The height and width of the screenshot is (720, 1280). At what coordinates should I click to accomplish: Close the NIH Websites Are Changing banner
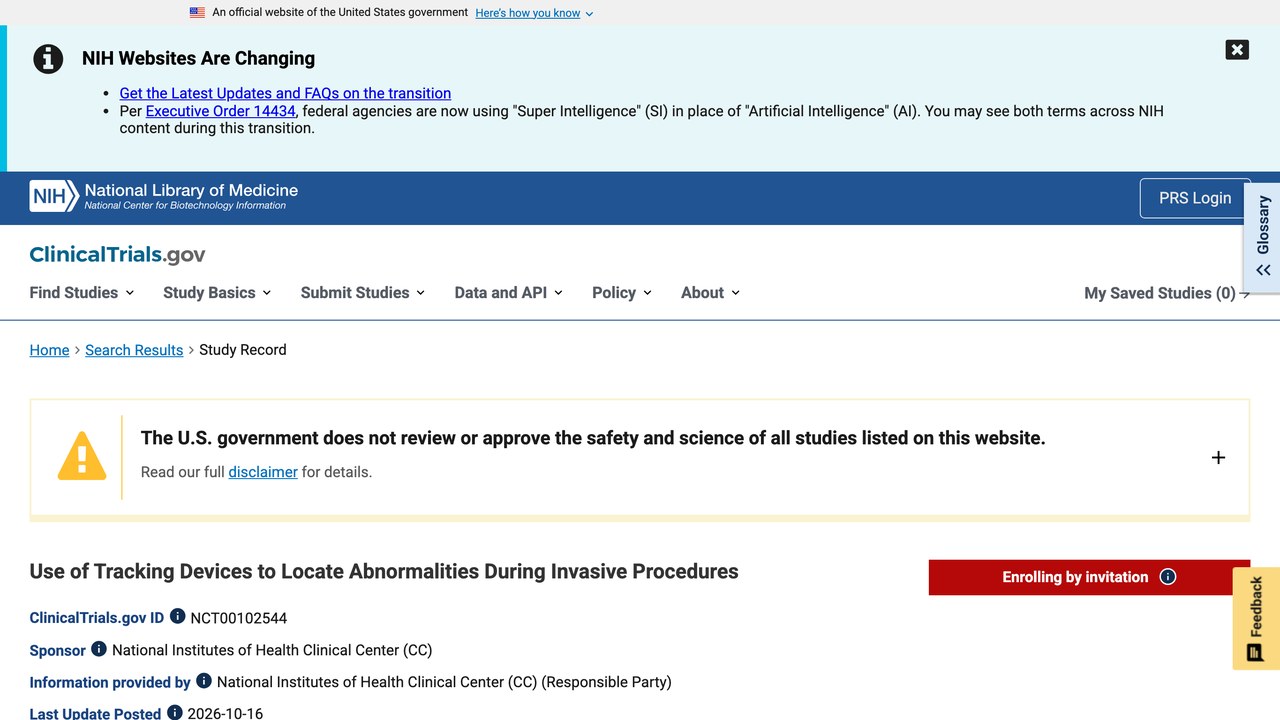click(x=1237, y=50)
